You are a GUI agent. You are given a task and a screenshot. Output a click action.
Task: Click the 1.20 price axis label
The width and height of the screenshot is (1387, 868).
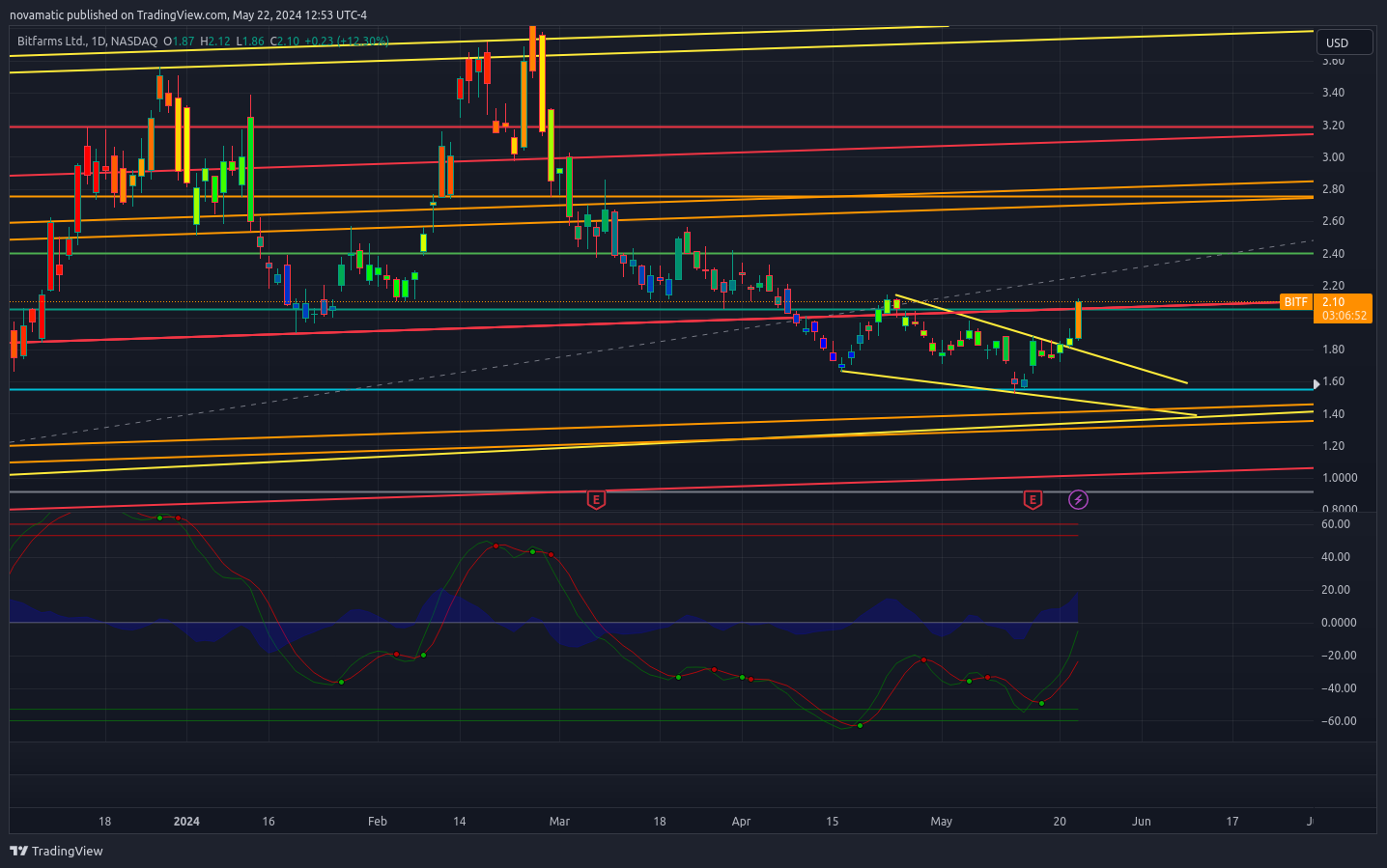[1333, 446]
